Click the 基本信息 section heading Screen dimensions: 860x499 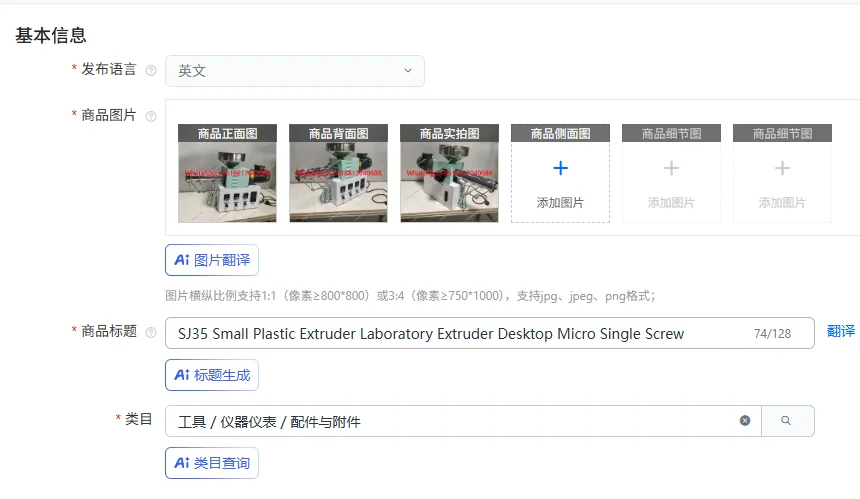50,36
